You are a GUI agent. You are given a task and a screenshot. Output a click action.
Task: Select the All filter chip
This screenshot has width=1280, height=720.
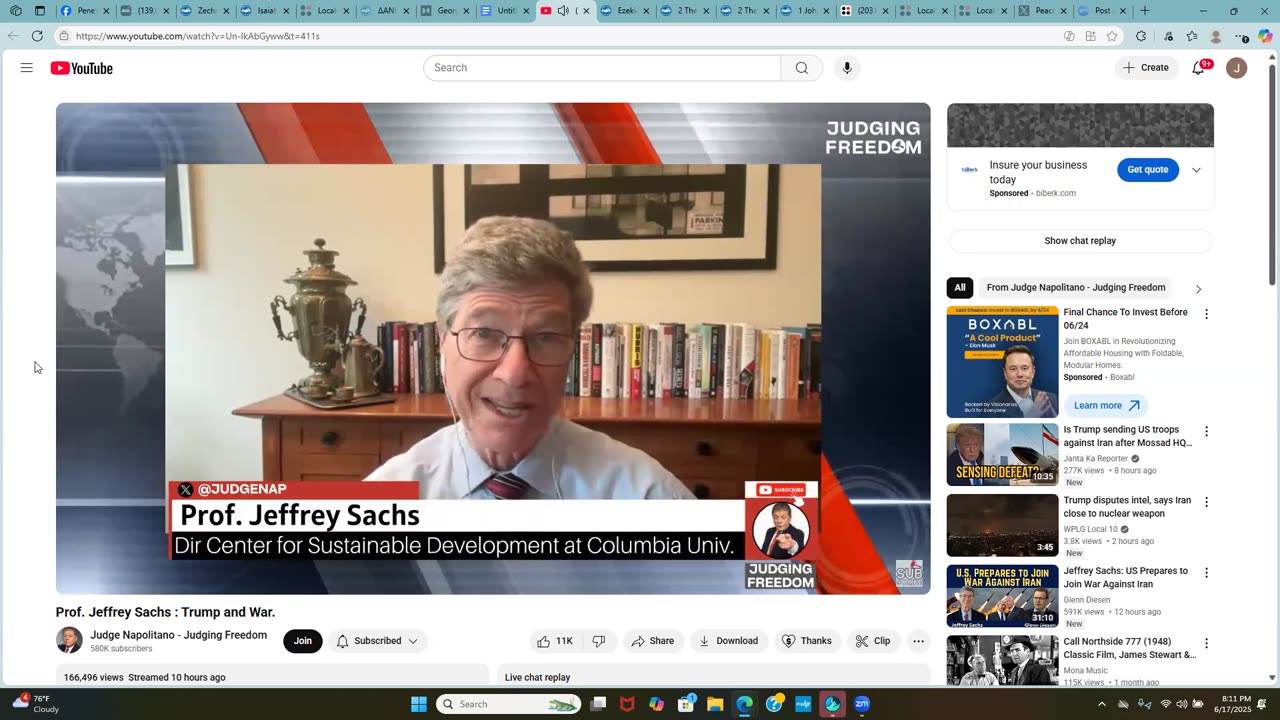tap(959, 288)
